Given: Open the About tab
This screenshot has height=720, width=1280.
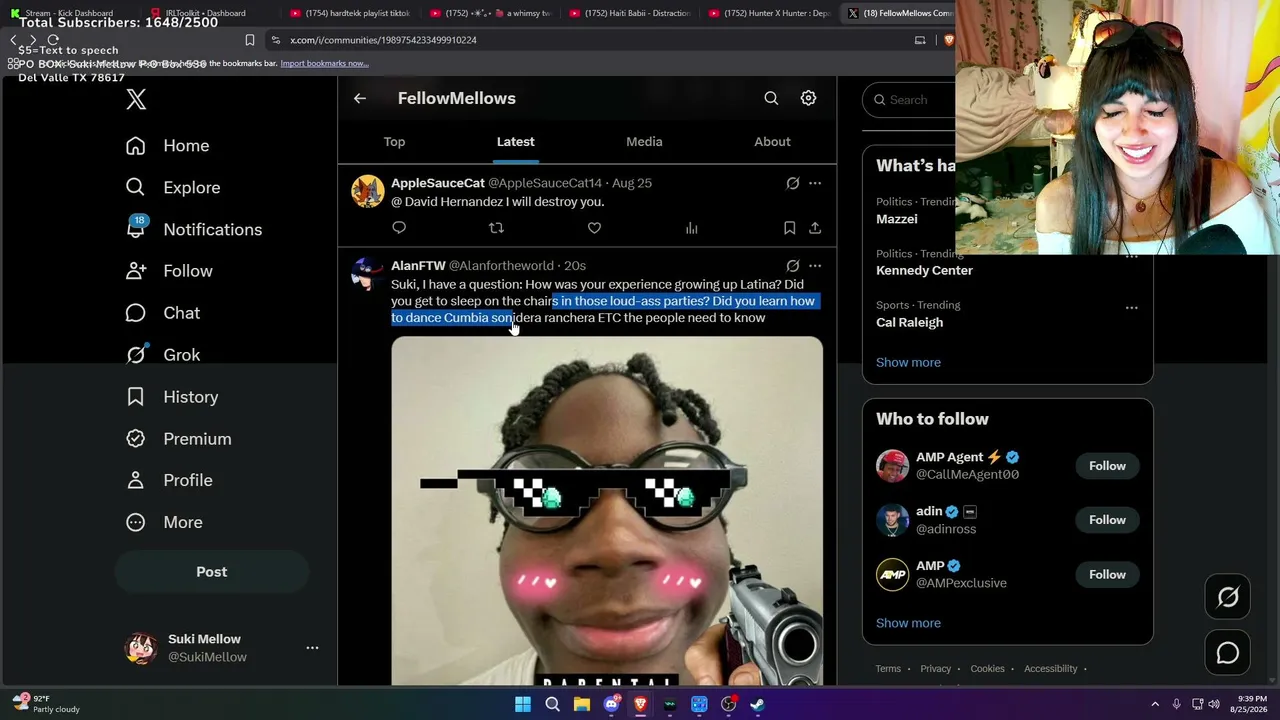Looking at the screenshot, I should click(x=772, y=142).
